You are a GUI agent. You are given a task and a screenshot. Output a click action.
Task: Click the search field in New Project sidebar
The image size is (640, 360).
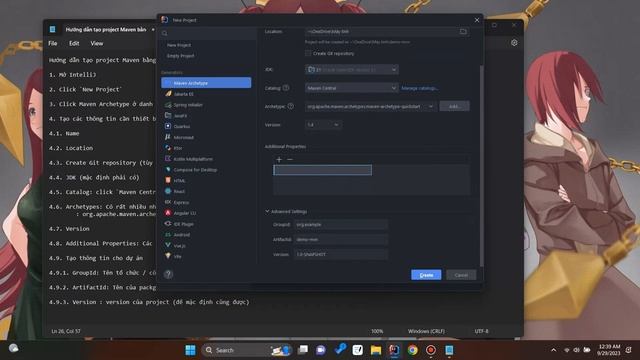point(208,33)
